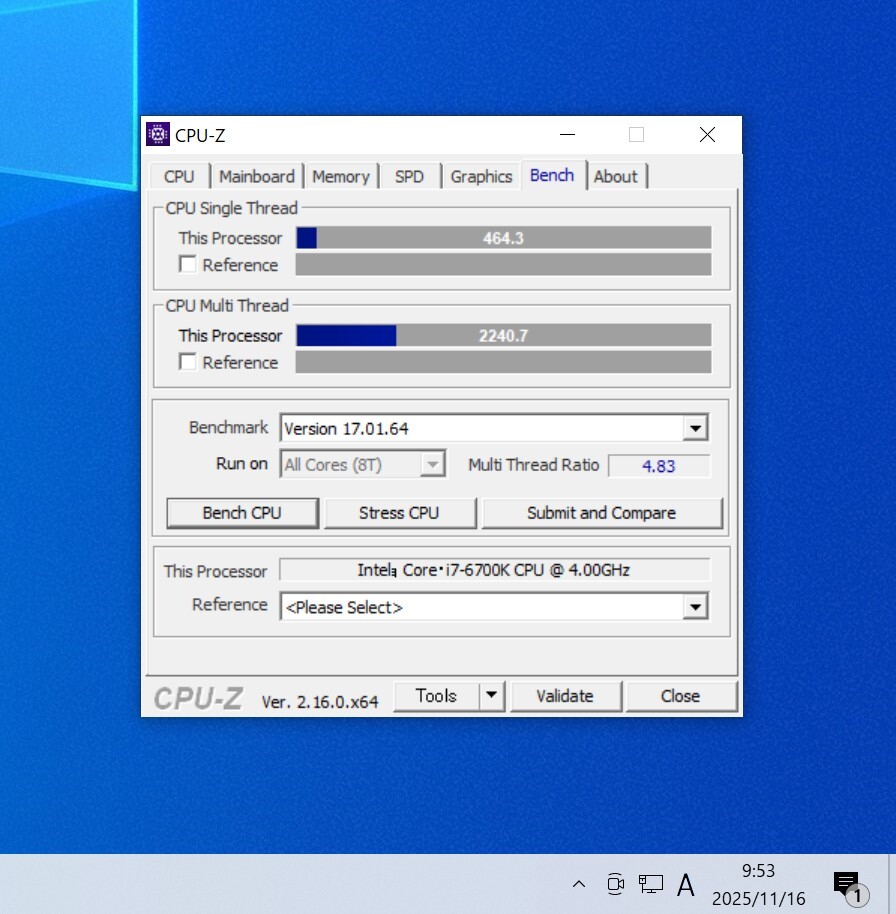Image resolution: width=896 pixels, height=914 pixels.
Task: Switch to the Memory tab
Action: pos(340,177)
